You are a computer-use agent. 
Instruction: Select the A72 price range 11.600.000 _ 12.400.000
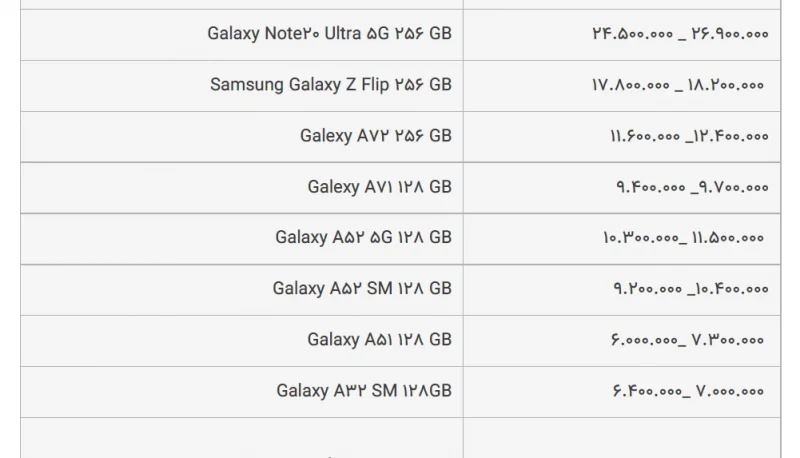(x=689, y=136)
